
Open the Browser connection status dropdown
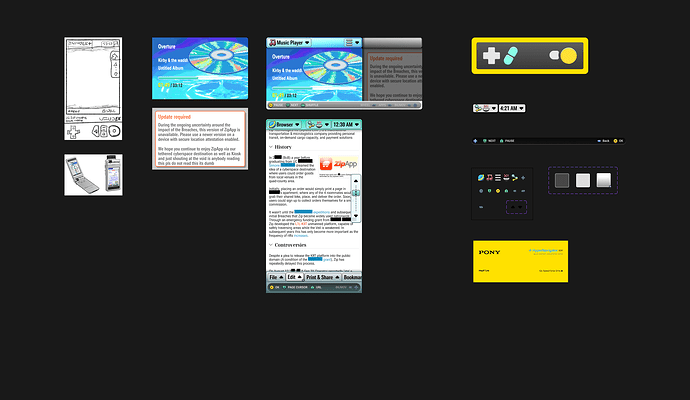(318, 125)
